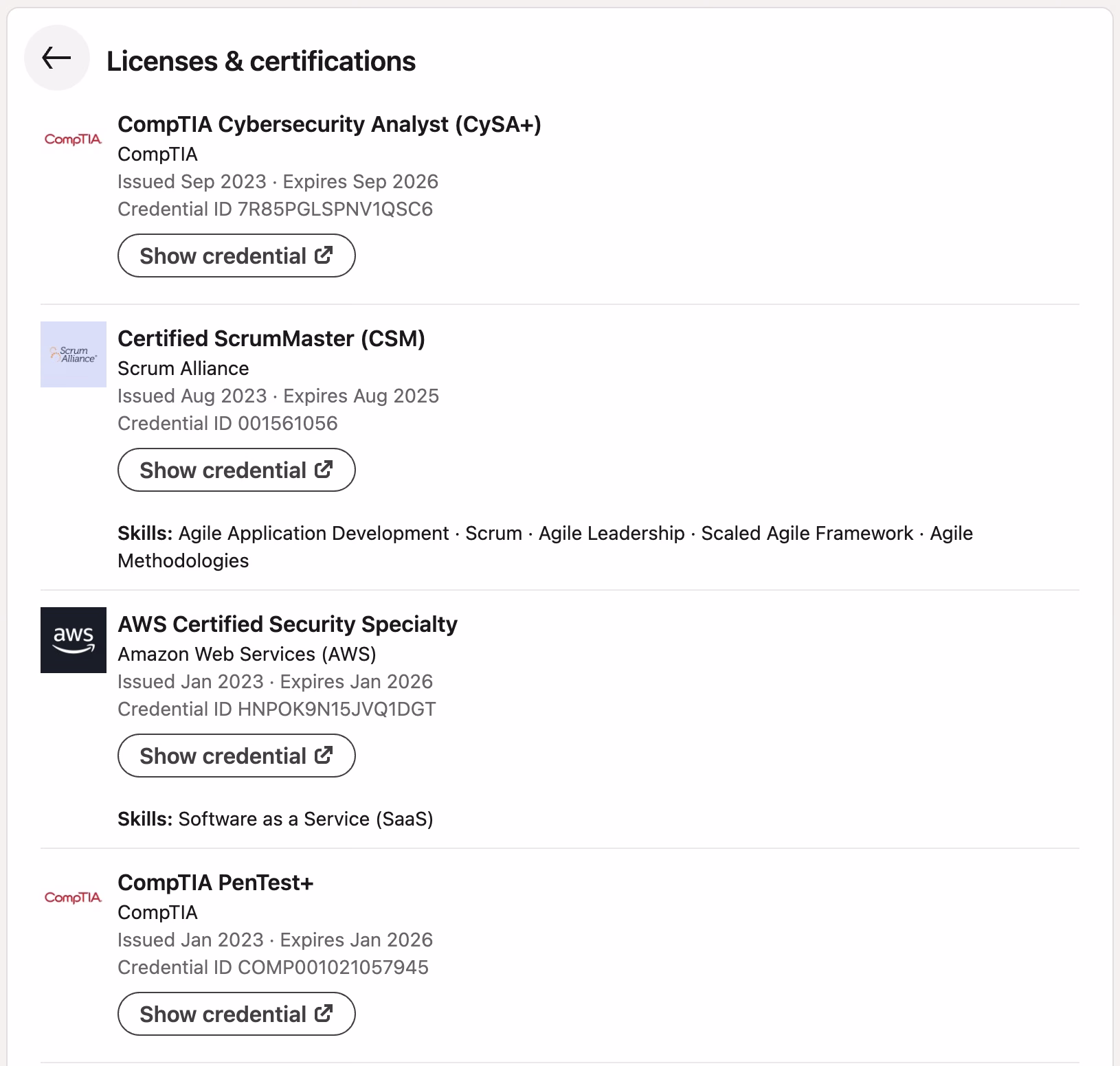The width and height of the screenshot is (1120, 1066).
Task: Select Scrum Alliance issuer name
Action: [183, 368]
